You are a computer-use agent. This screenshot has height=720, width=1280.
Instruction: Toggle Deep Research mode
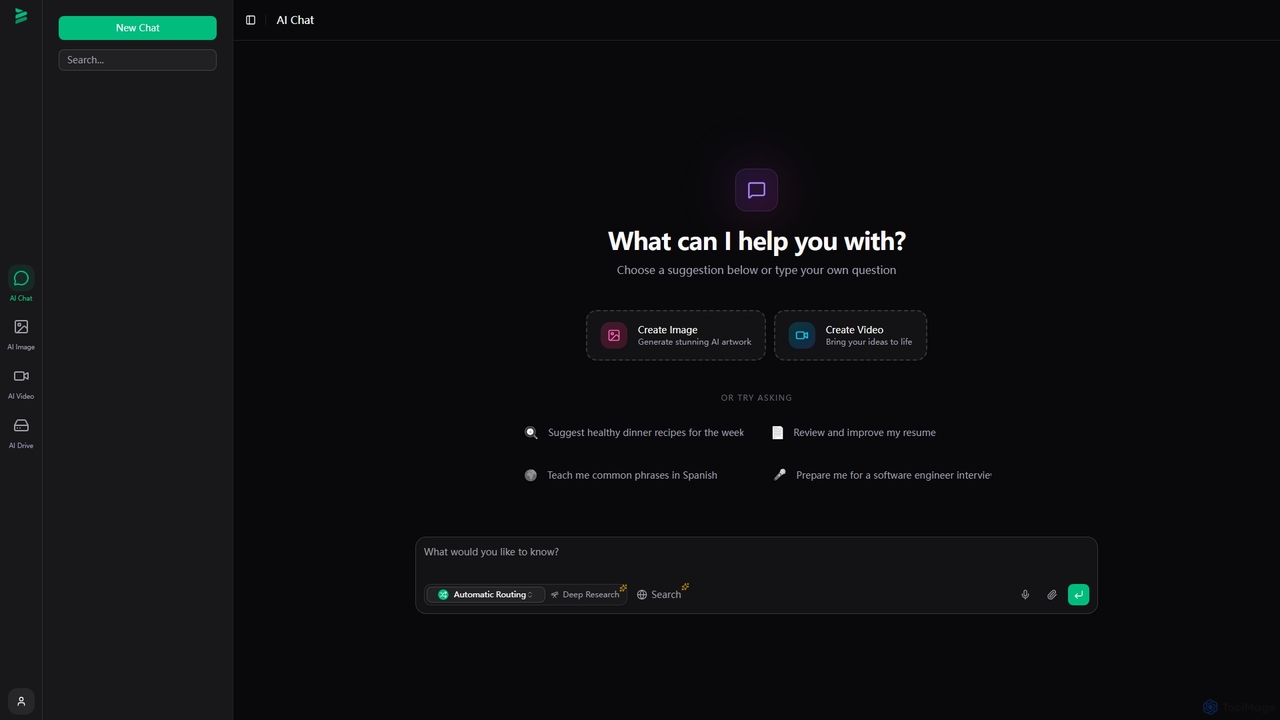(x=586, y=595)
